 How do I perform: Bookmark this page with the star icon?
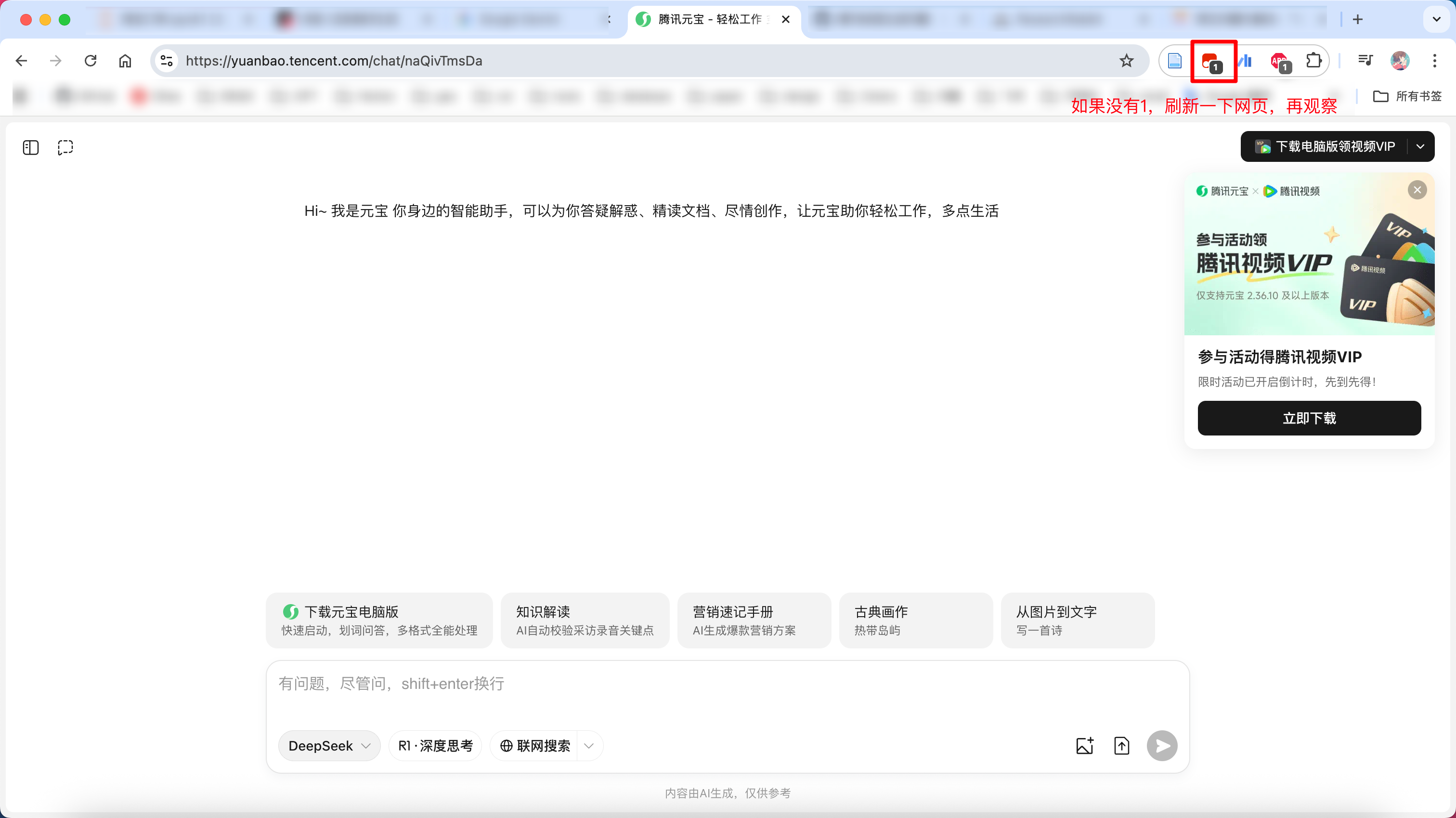pos(1127,61)
